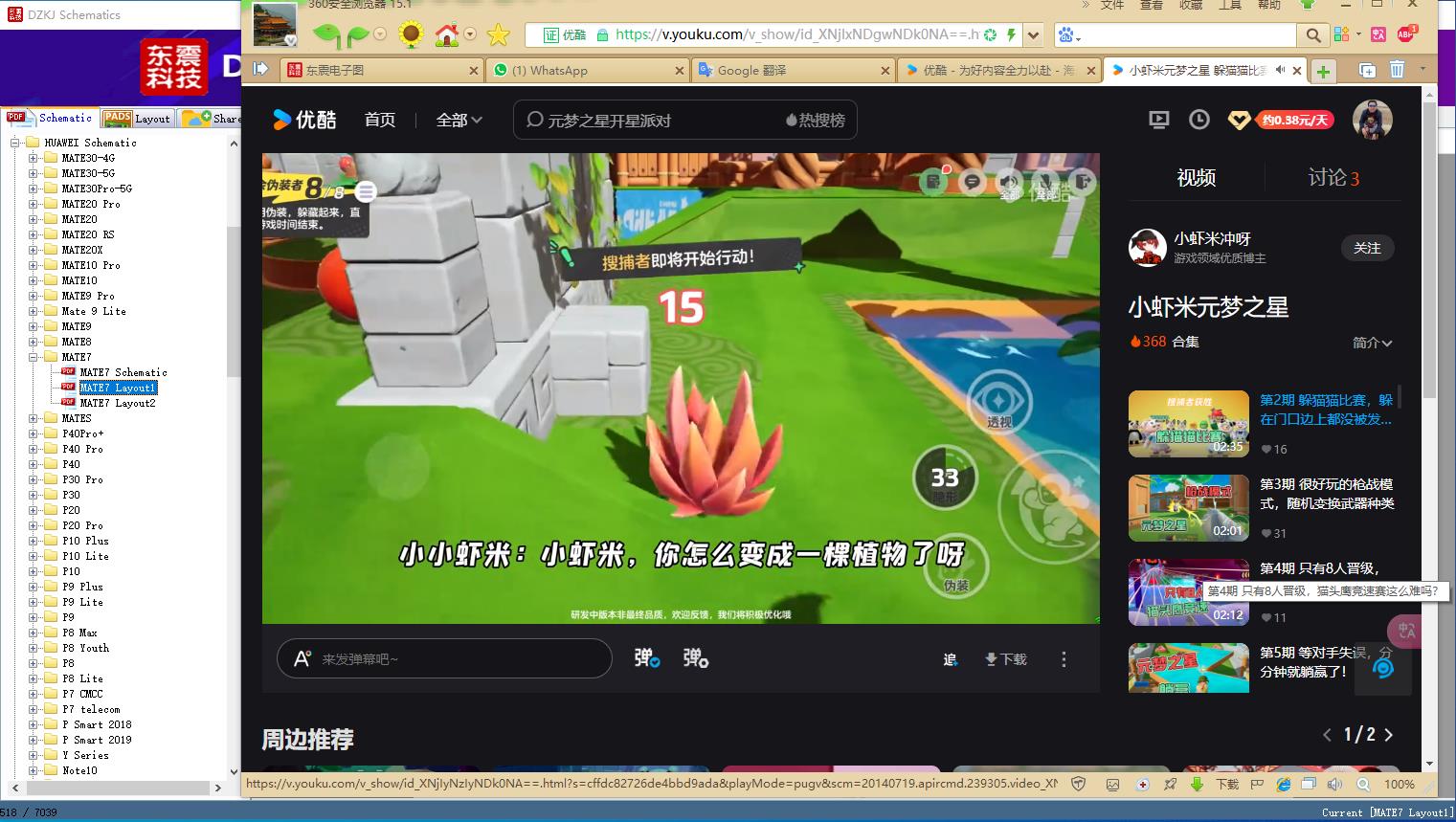The height and width of the screenshot is (822, 1456).
Task: Mute the playing tab's speaker icon
Action: click(x=1280, y=70)
